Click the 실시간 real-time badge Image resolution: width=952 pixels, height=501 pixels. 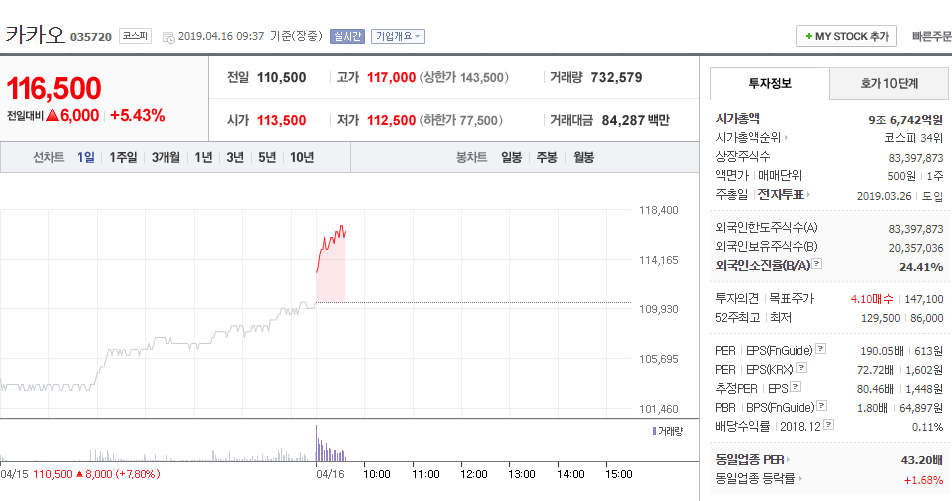click(x=347, y=36)
